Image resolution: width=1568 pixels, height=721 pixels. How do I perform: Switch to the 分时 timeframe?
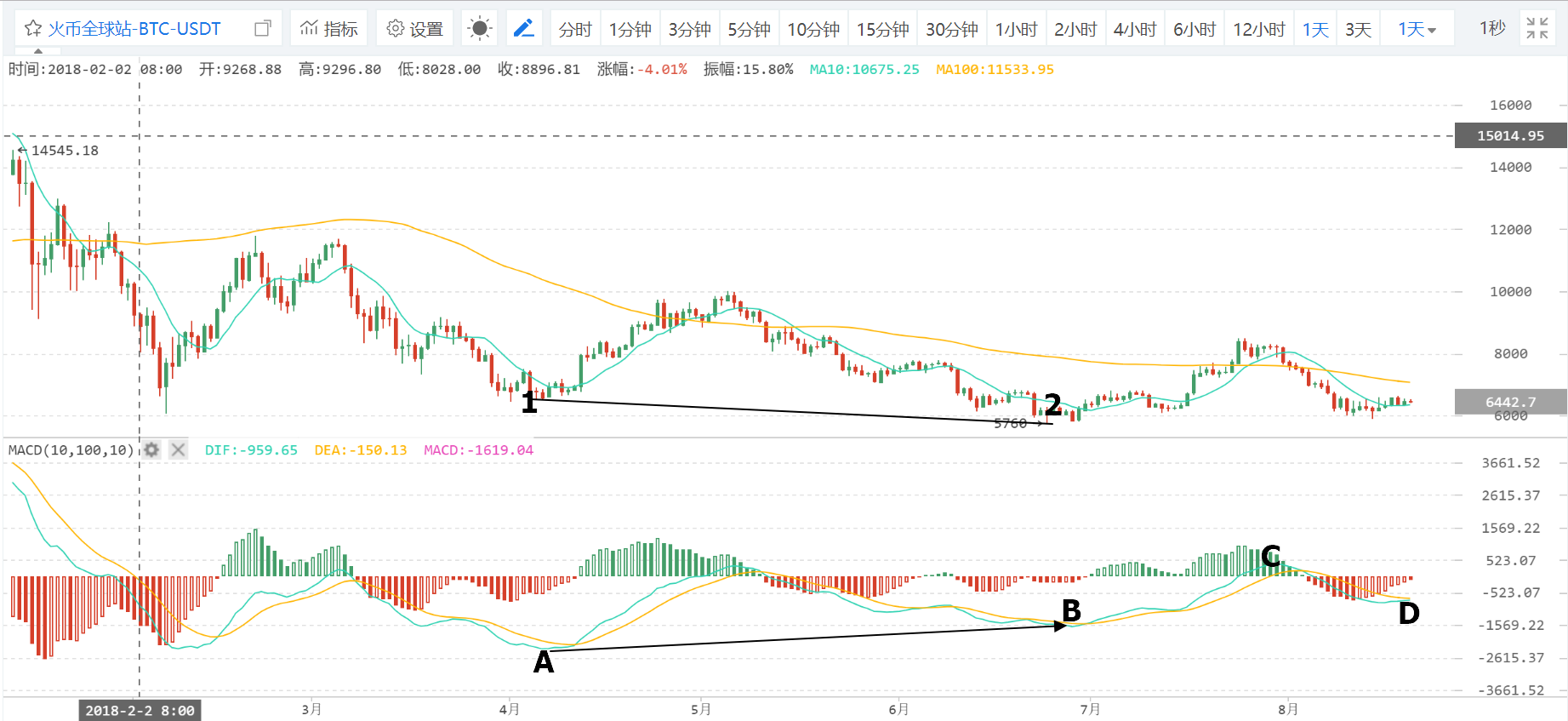[x=575, y=29]
